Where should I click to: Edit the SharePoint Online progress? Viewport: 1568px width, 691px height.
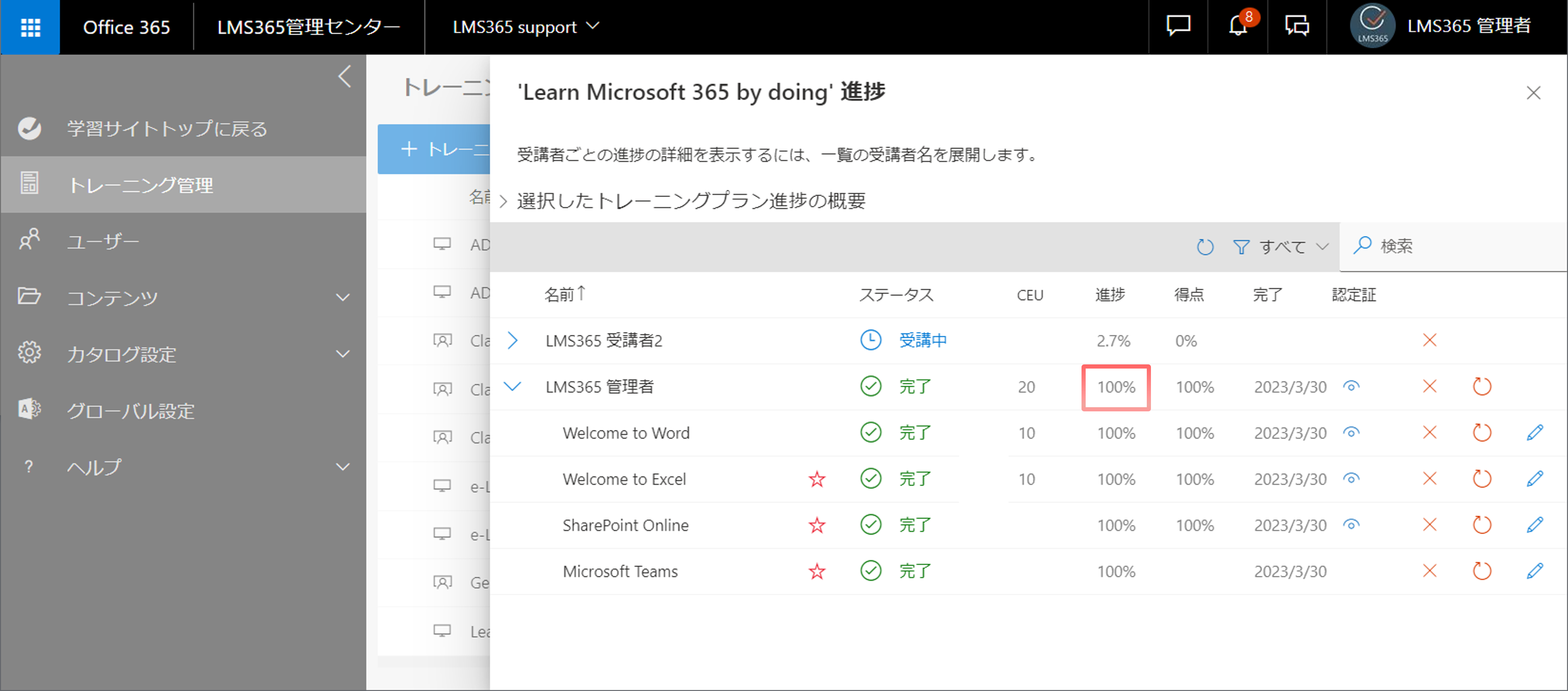(1534, 525)
